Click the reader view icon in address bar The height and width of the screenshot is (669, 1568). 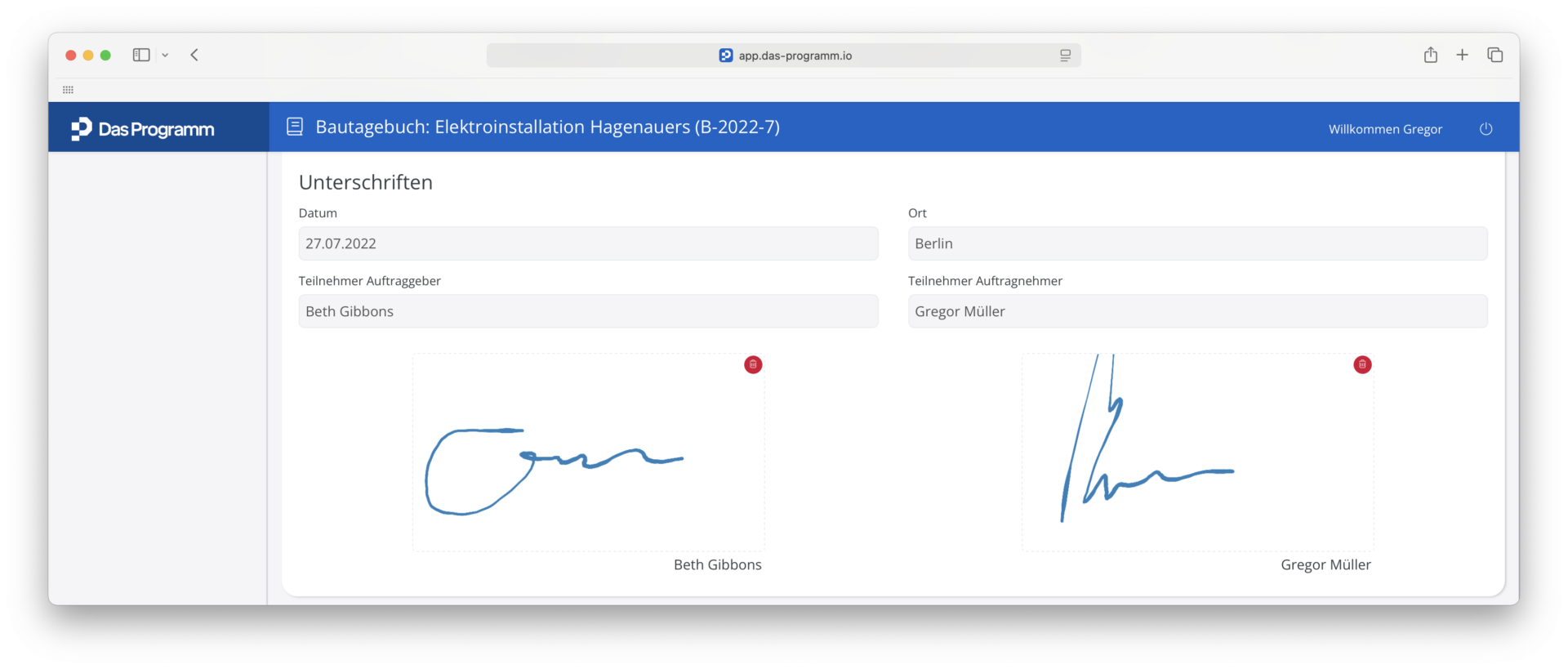click(x=1065, y=56)
